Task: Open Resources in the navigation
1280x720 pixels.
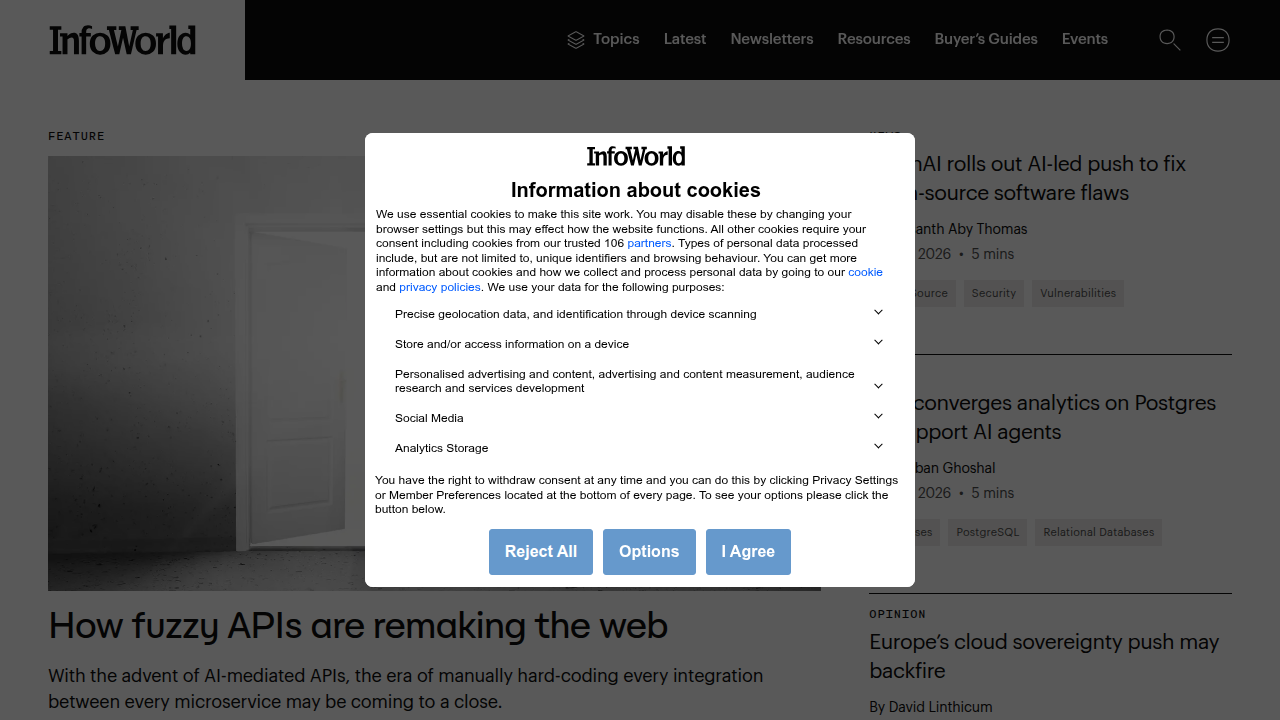Action: pos(874,39)
